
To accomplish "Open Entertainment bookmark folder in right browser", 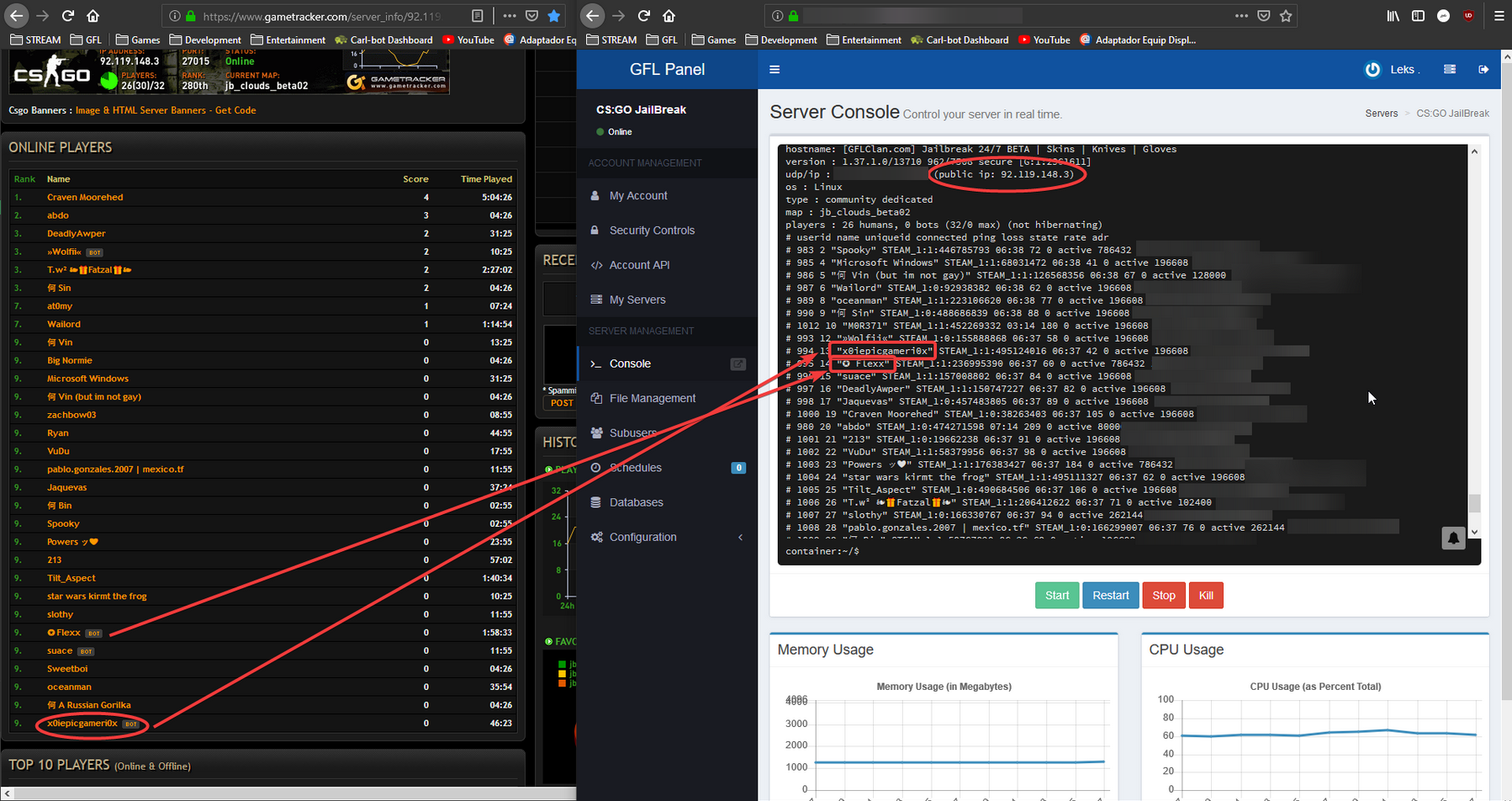I will (x=864, y=40).
